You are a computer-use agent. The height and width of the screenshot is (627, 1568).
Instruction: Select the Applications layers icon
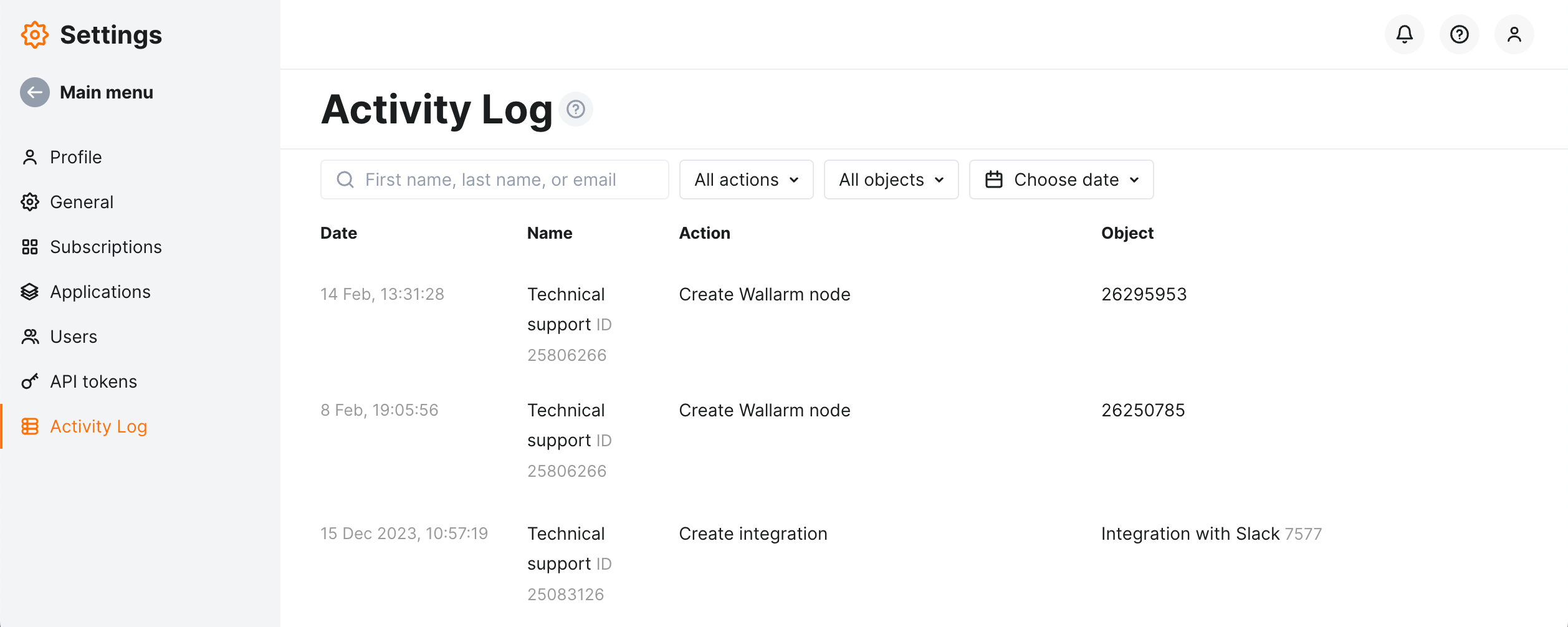[x=29, y=291]
